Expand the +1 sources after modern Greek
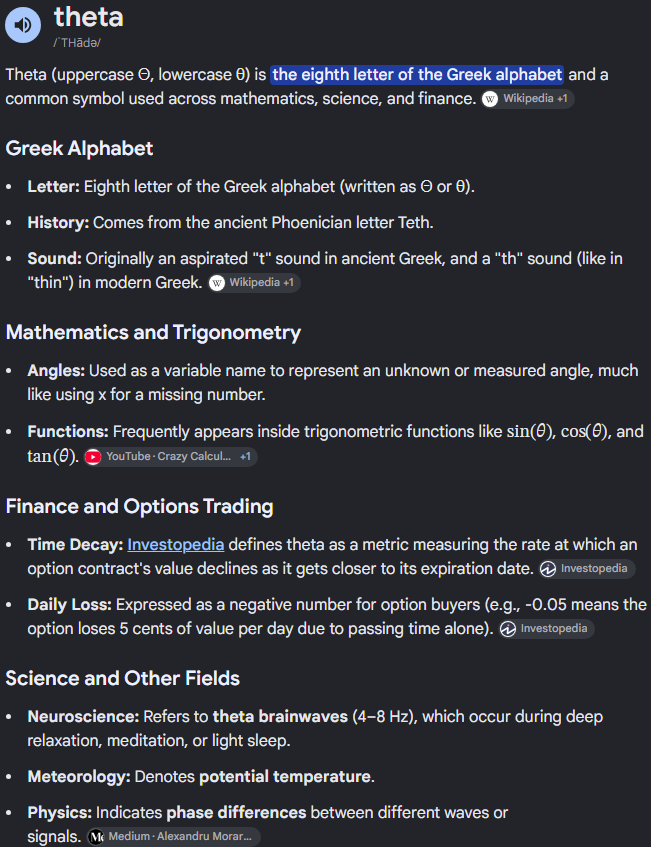 click(x=288, y=283)
